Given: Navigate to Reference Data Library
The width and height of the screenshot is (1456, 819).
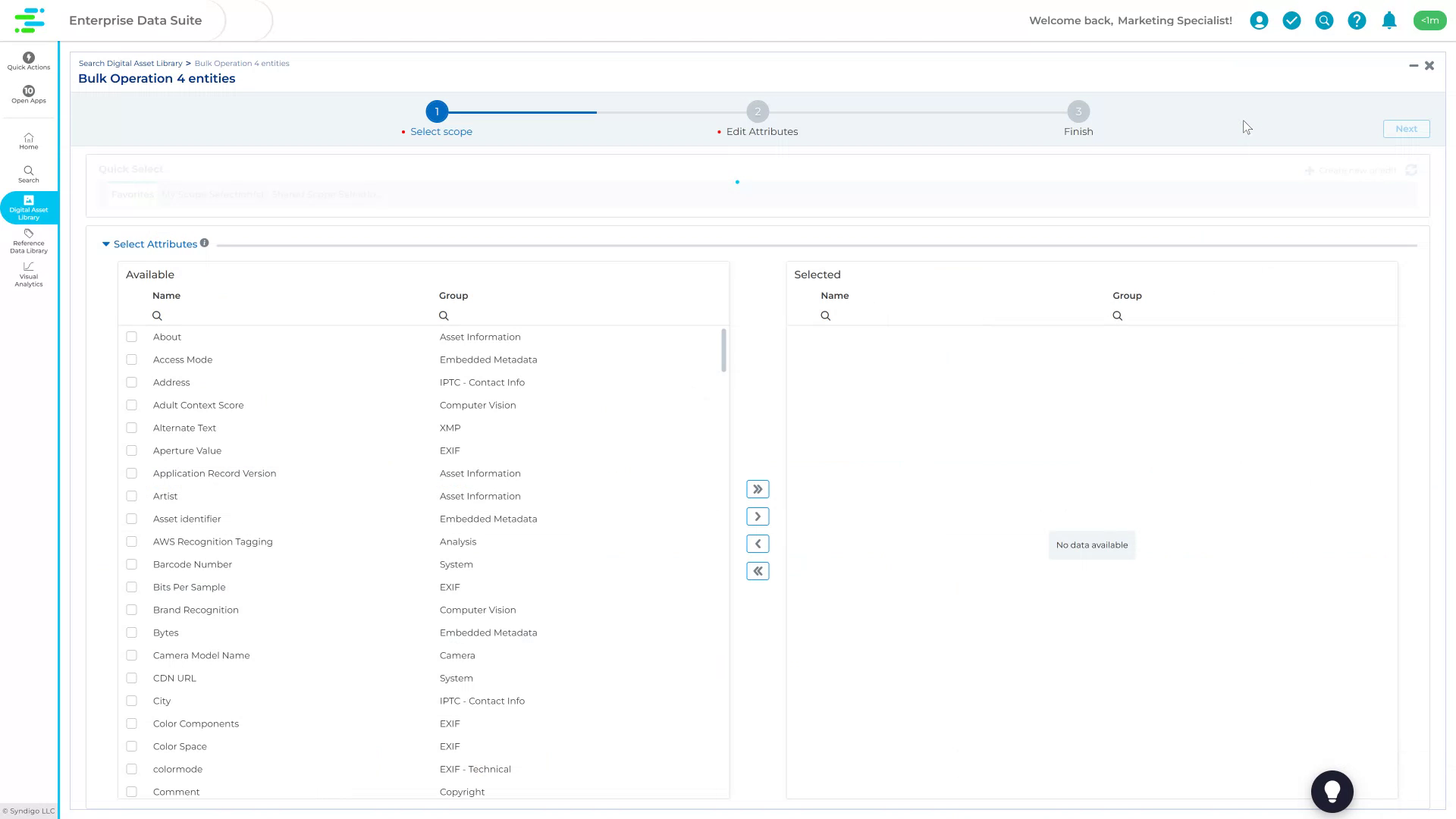Looking at the screenshot, I should click(28, 241).
